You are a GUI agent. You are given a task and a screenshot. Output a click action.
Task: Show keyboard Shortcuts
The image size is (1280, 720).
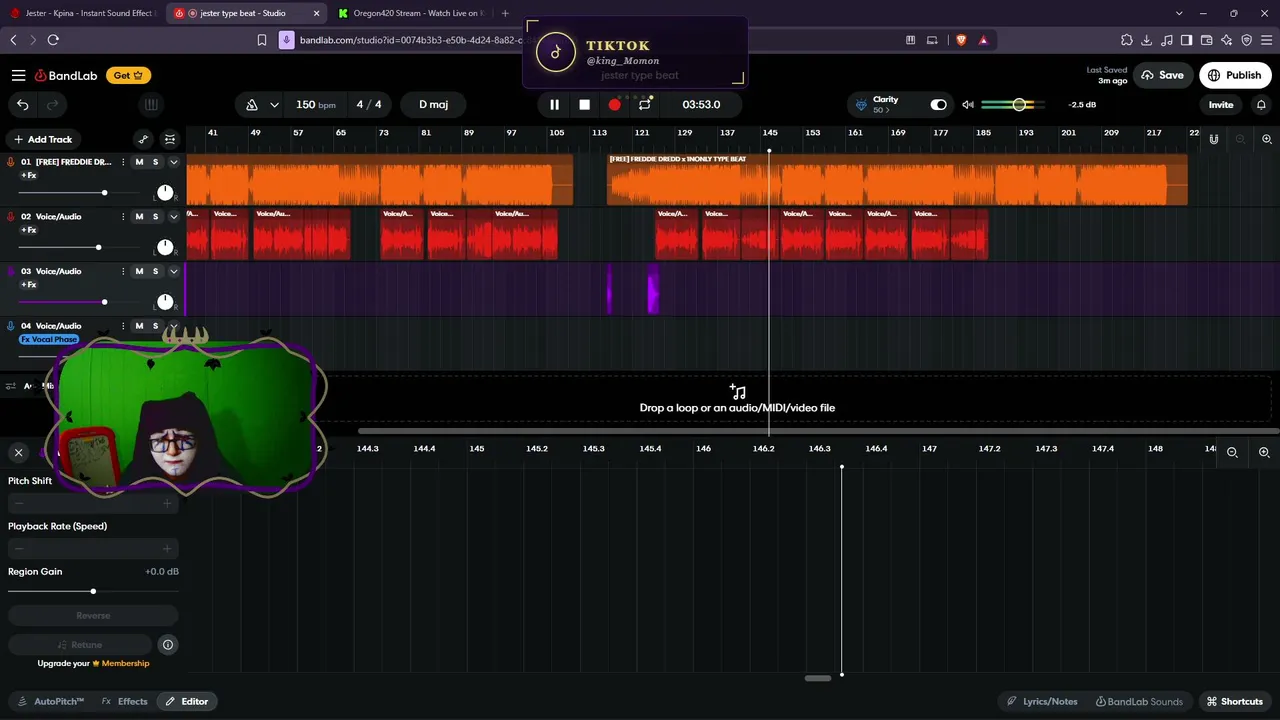pyautogui.click(x=1235, y=702)
